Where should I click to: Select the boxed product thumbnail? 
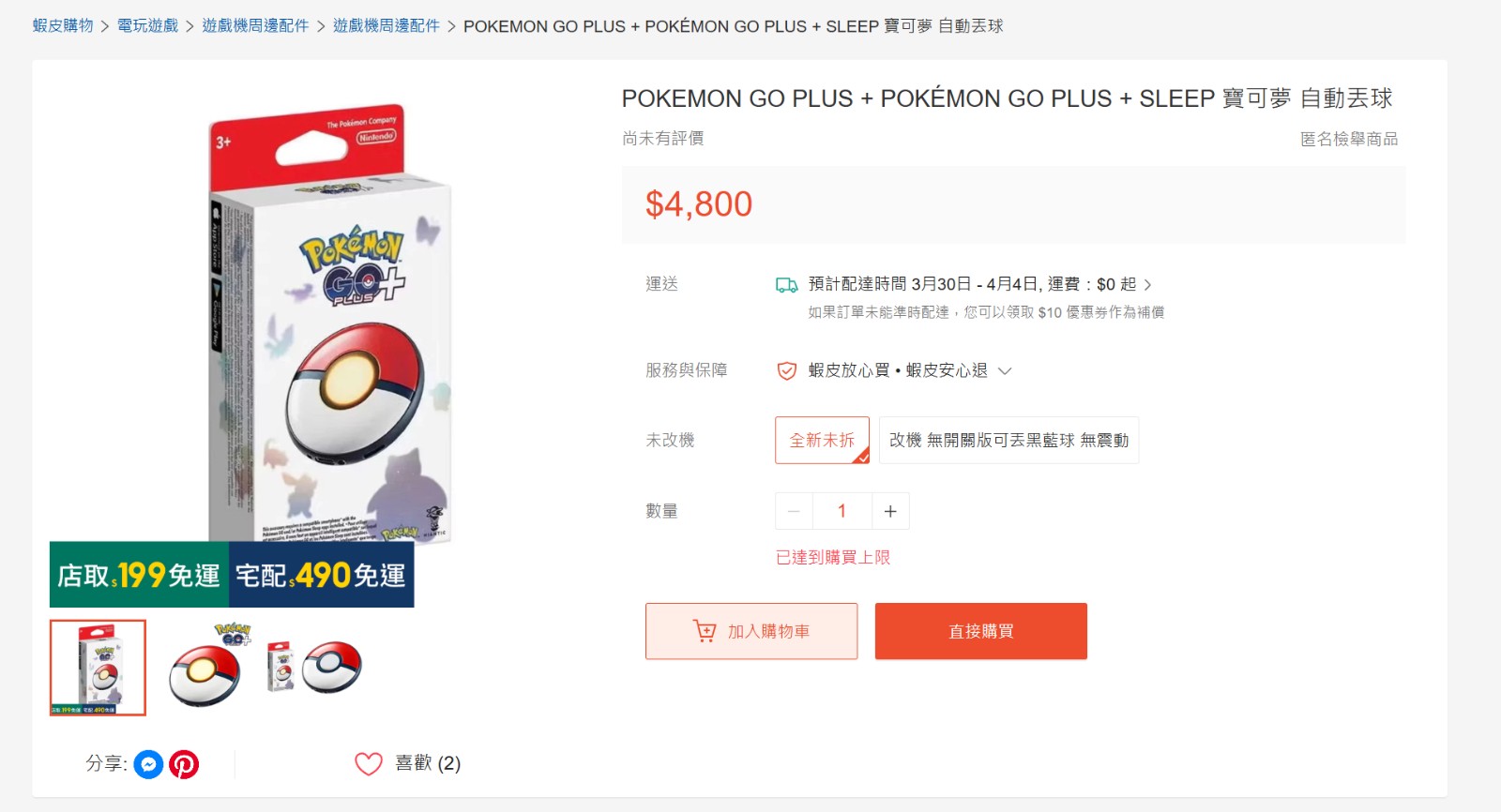pyautogui.click(x=98, y=668)
